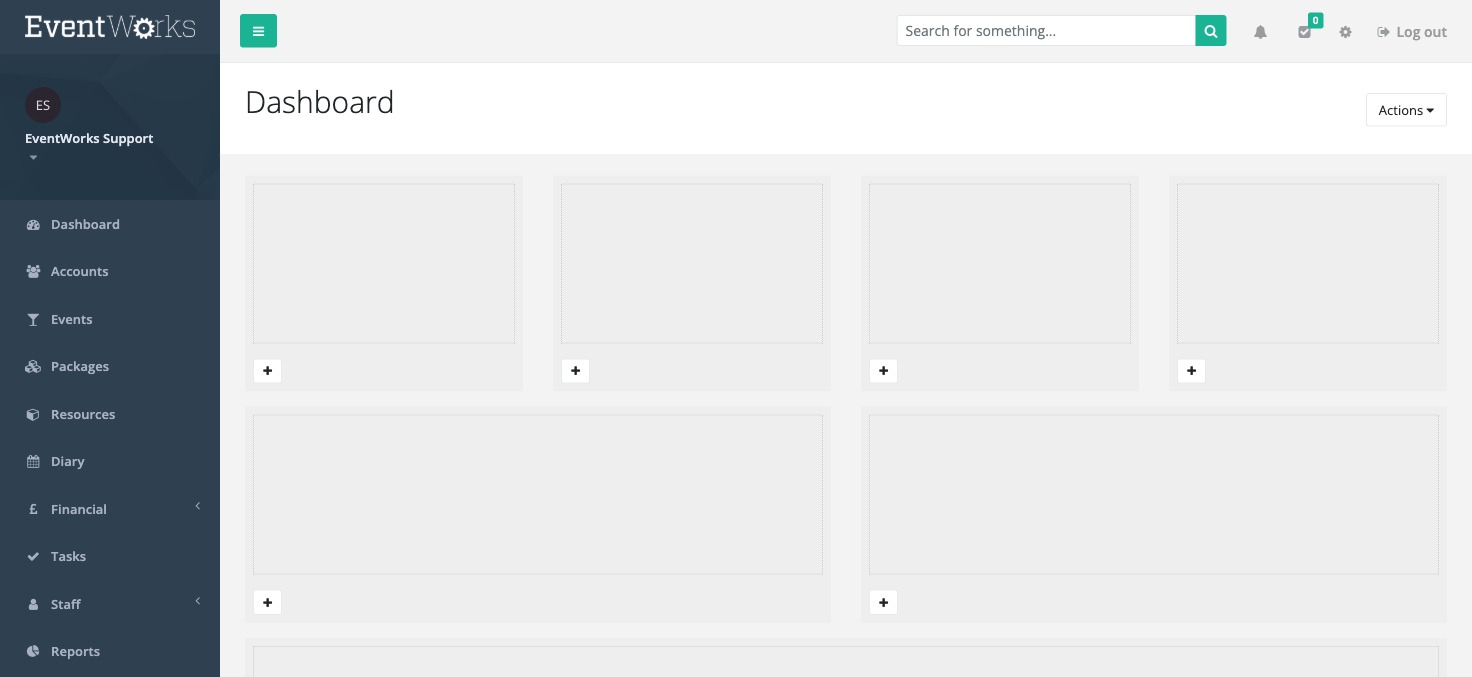This screenshot has width=1472, height=677.
Task: Click the Diary calendar icon
Action: point(33,462)
